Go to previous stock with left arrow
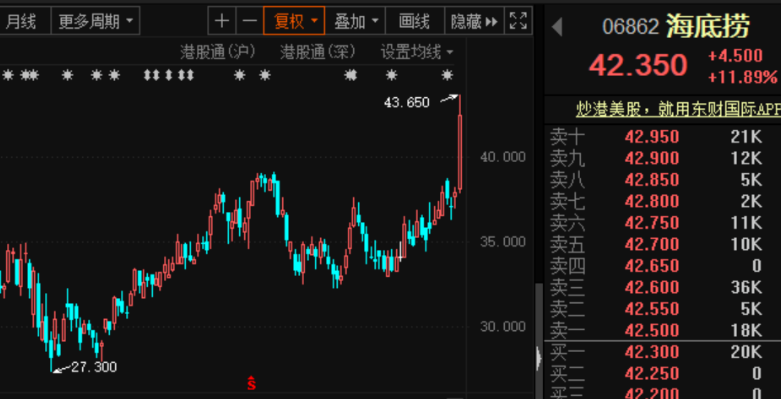Viewport: 781px width, 399px height. (x=557, y=27)
